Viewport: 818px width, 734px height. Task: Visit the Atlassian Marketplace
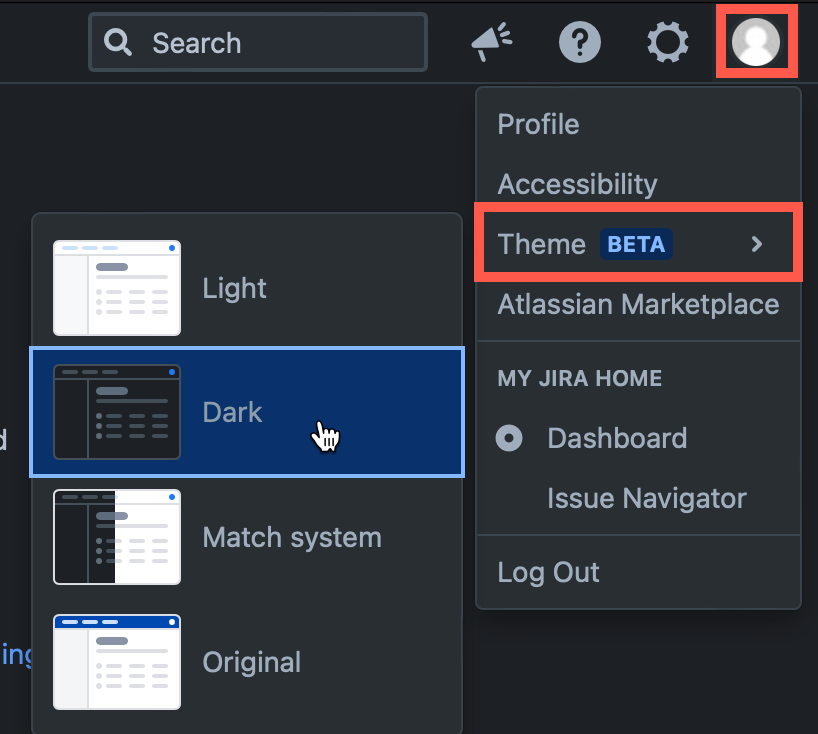point(638,304)
